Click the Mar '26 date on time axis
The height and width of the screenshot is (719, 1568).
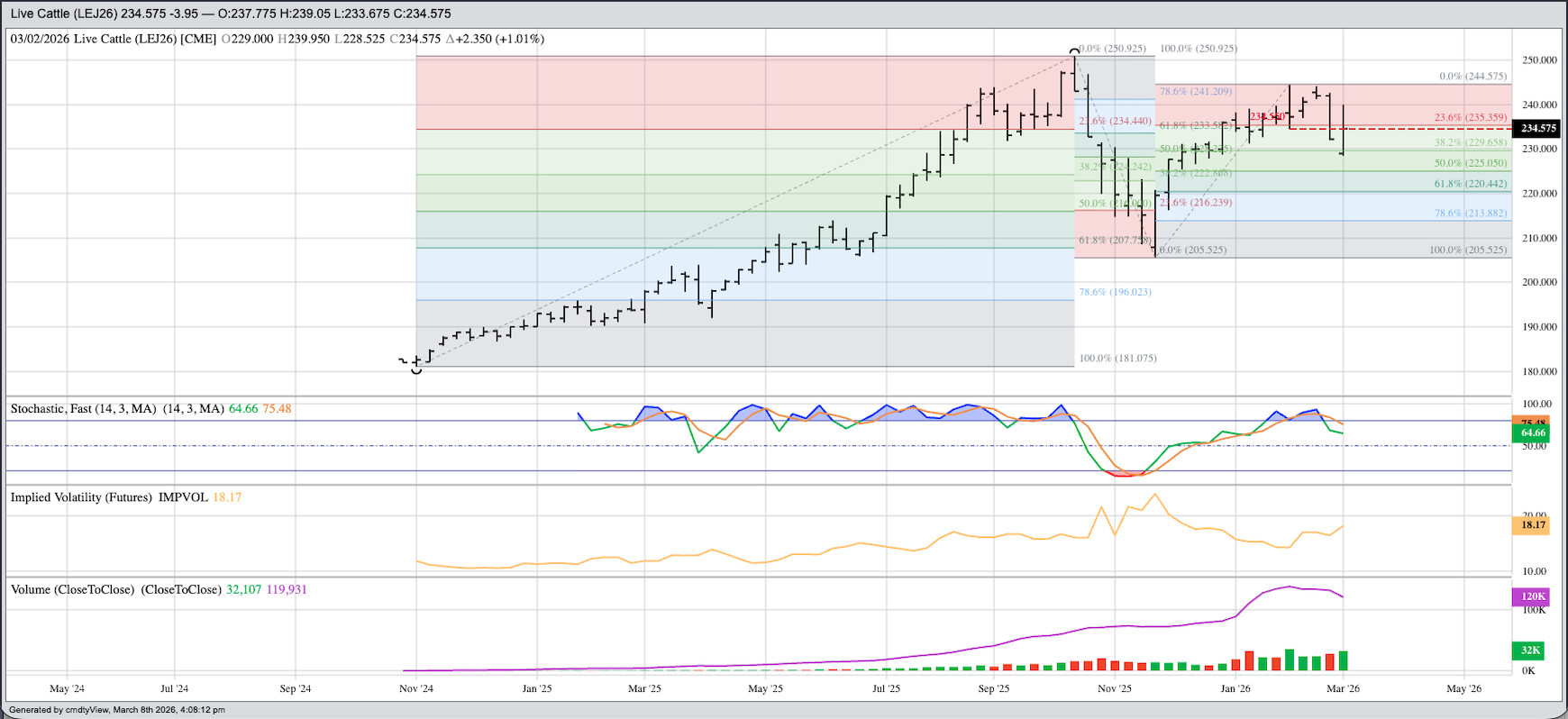coord(1343,689)
